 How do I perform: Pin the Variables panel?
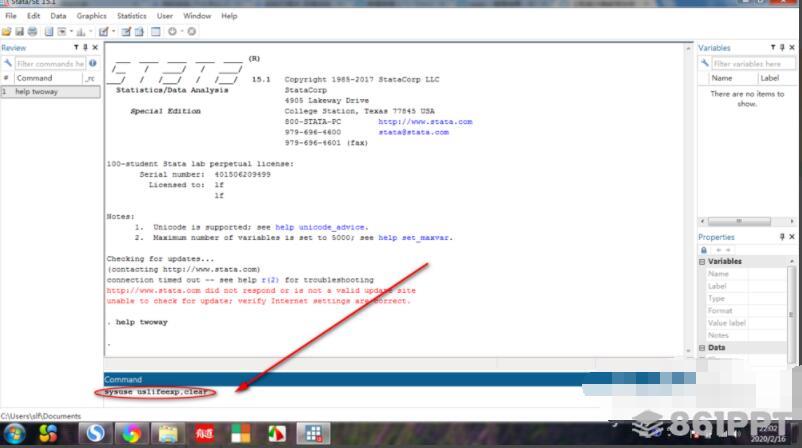click(782, 48)
